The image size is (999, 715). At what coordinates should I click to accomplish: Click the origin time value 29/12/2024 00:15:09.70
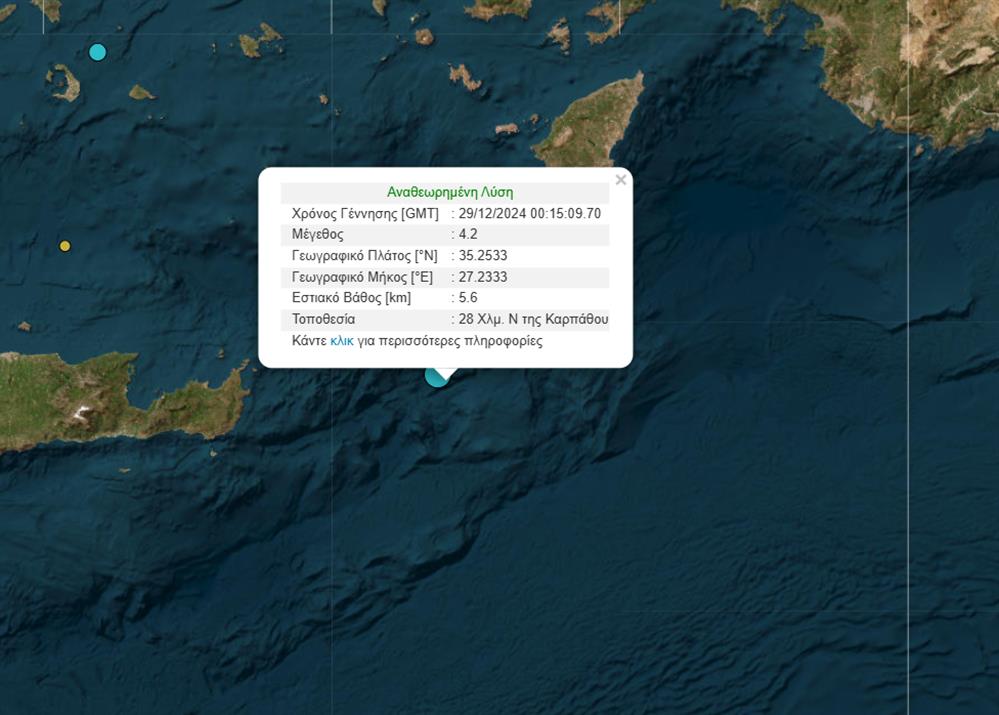point(530,213)
